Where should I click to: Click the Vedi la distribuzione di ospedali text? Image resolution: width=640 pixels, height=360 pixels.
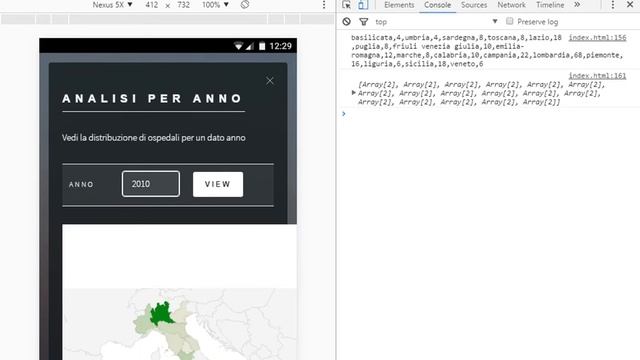(x=153, y=138)
